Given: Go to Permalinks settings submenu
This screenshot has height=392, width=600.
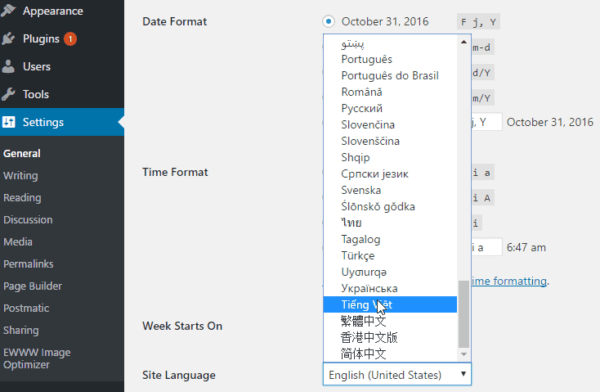Looking at the screenshot, I should click(x=28, y=264).
